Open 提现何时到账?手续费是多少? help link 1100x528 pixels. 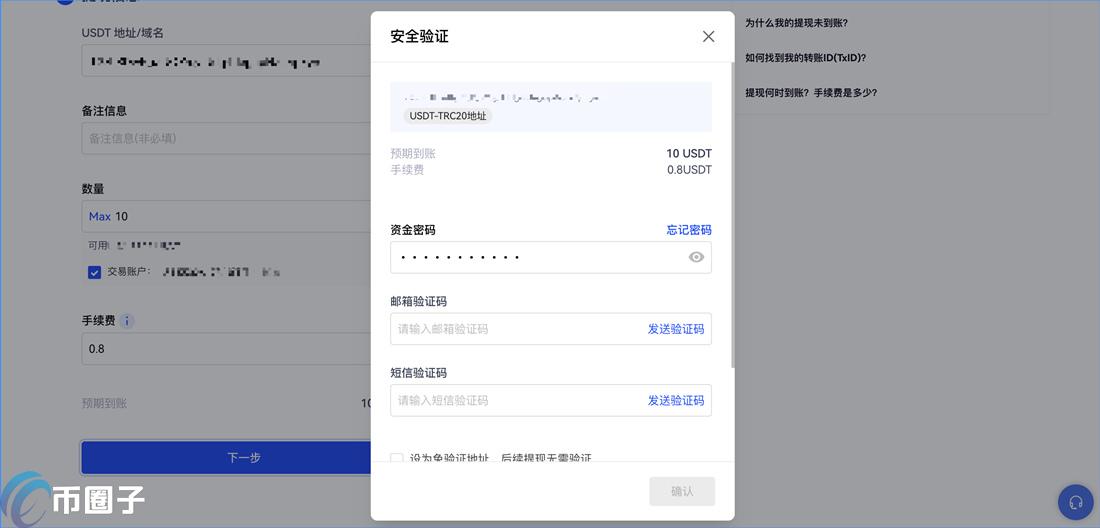[811, 93]
